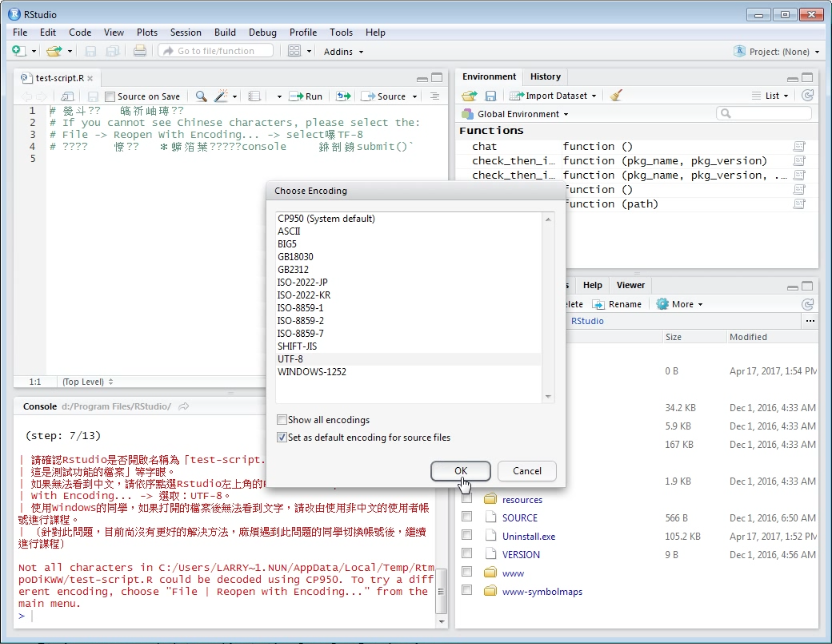The width and height of the screenshot is (832, 644).
Task: Switch to the Help tab in lower pane
Action: [593, 285]
